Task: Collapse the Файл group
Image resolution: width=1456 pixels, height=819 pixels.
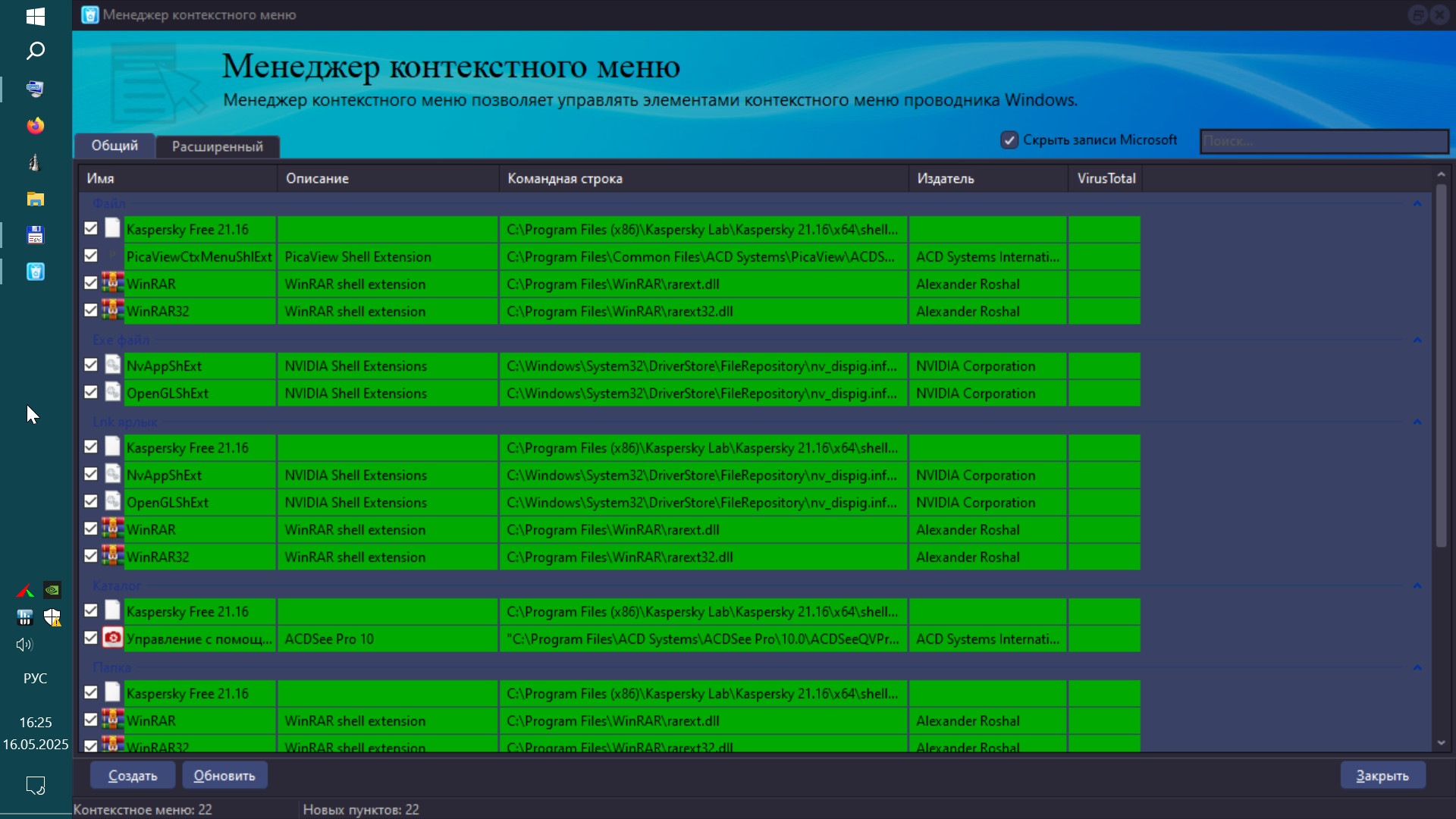Action: click(x=1417, y=204)
